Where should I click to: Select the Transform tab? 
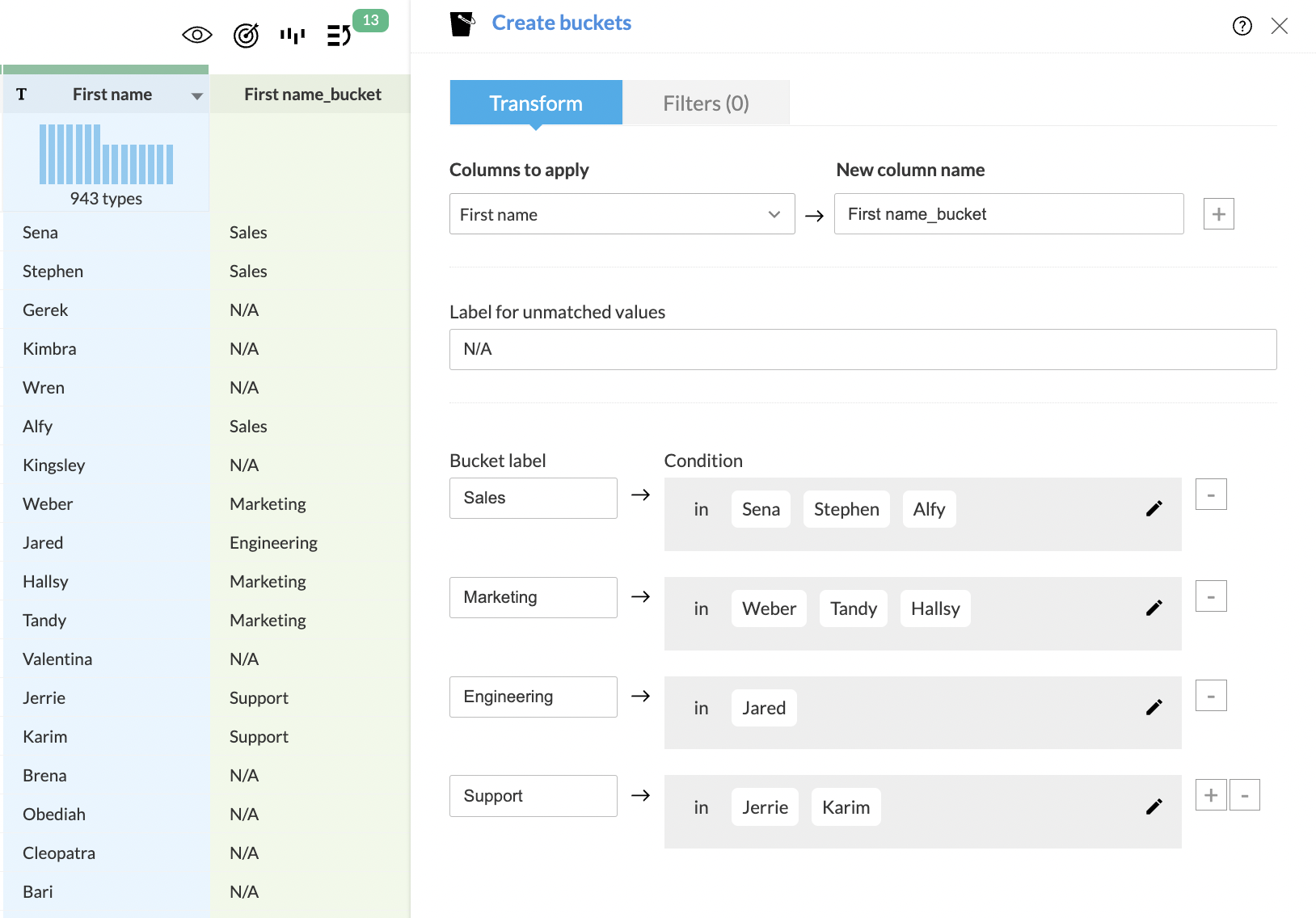tap(535, 103)
